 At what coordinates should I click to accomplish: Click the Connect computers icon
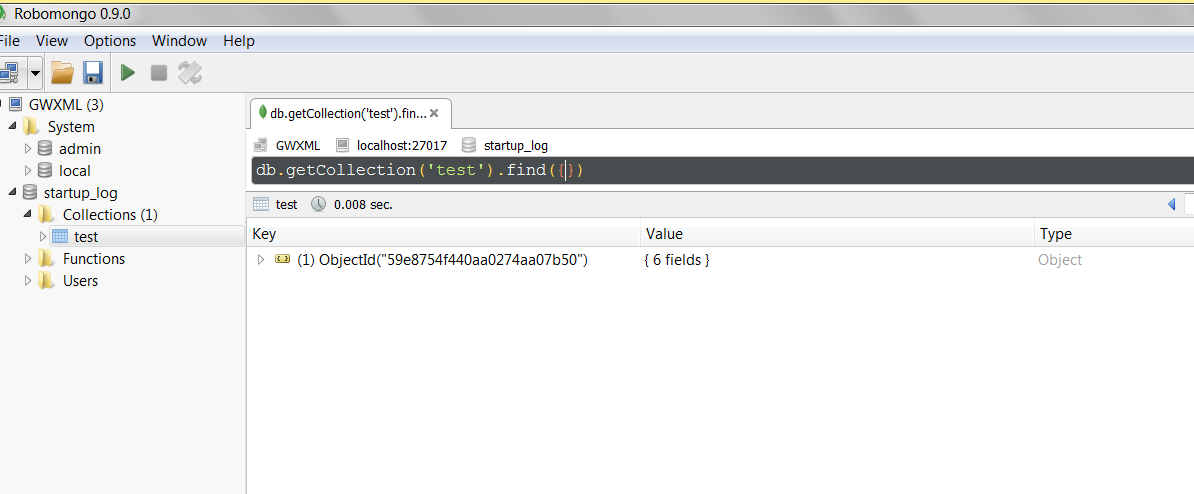click(x=10, y=73)
